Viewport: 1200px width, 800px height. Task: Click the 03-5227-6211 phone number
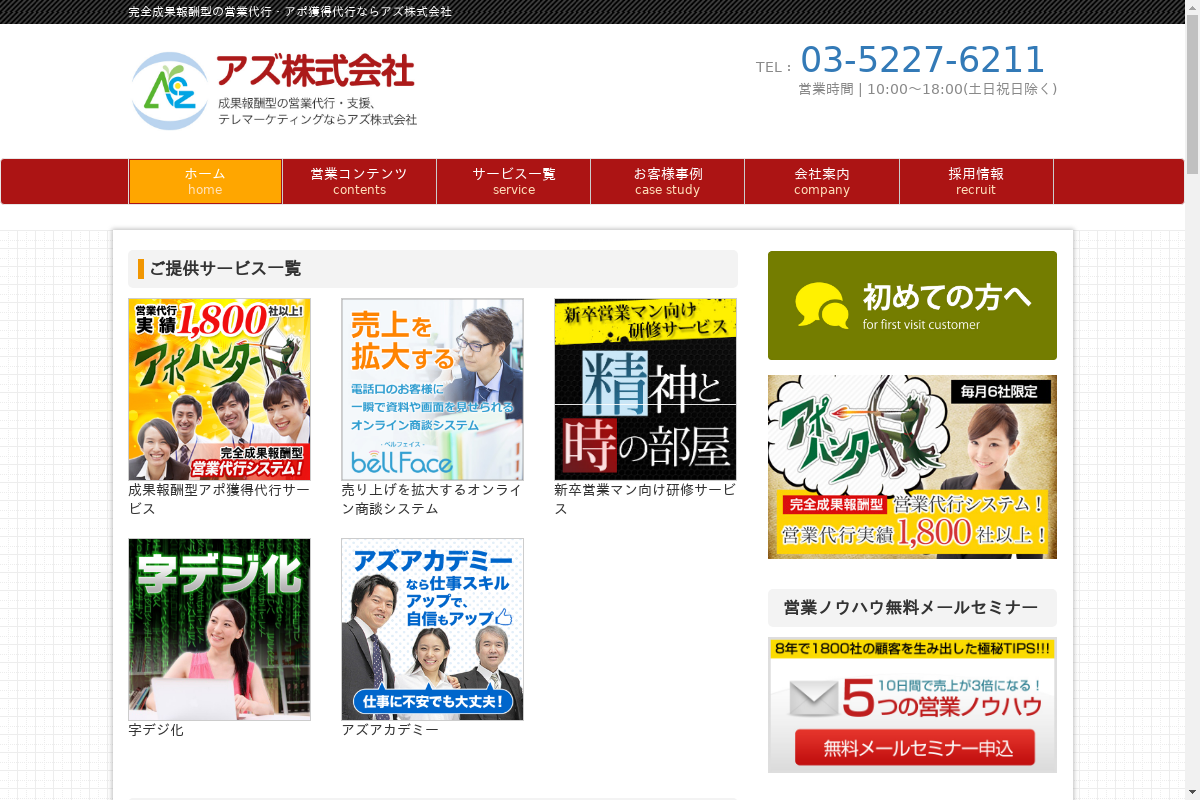tap(922, 60)
